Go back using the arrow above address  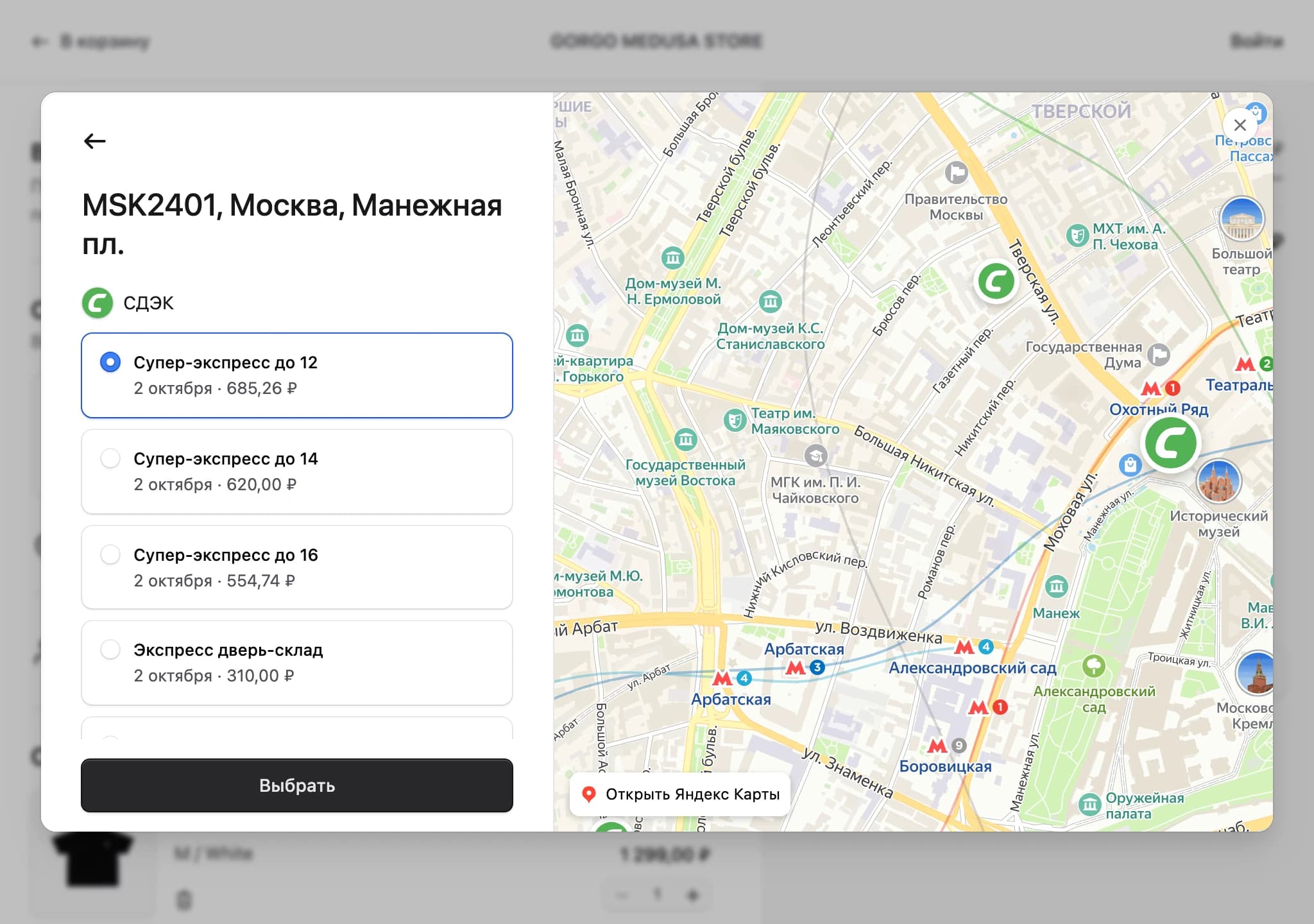click(x=95, y=141)
